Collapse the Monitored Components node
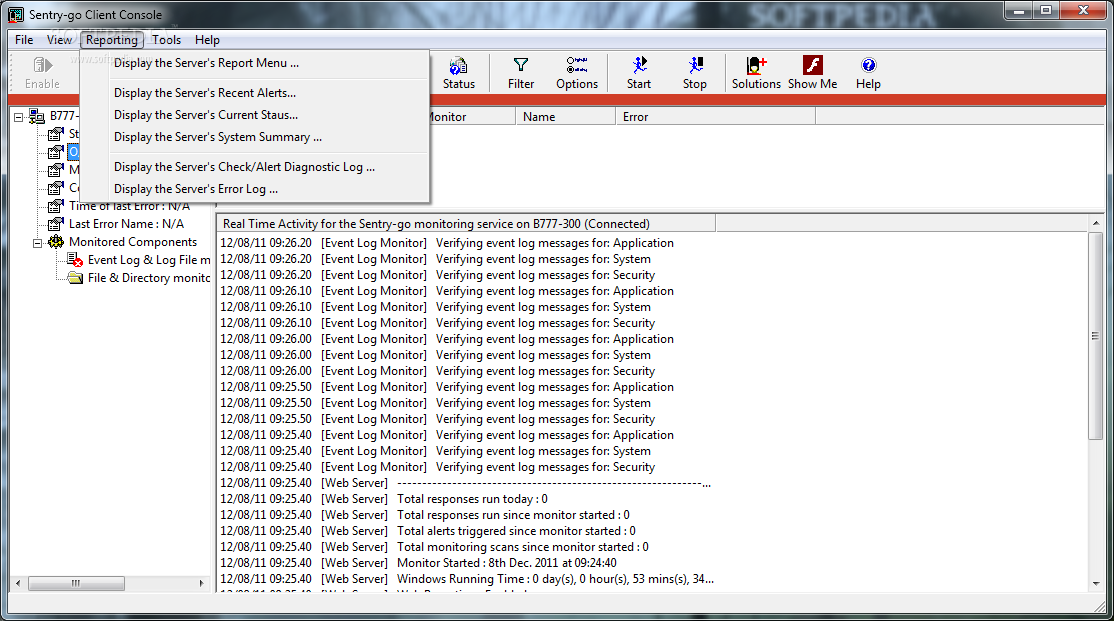This screenshot has width=1114, height=621. click(37, 243)
